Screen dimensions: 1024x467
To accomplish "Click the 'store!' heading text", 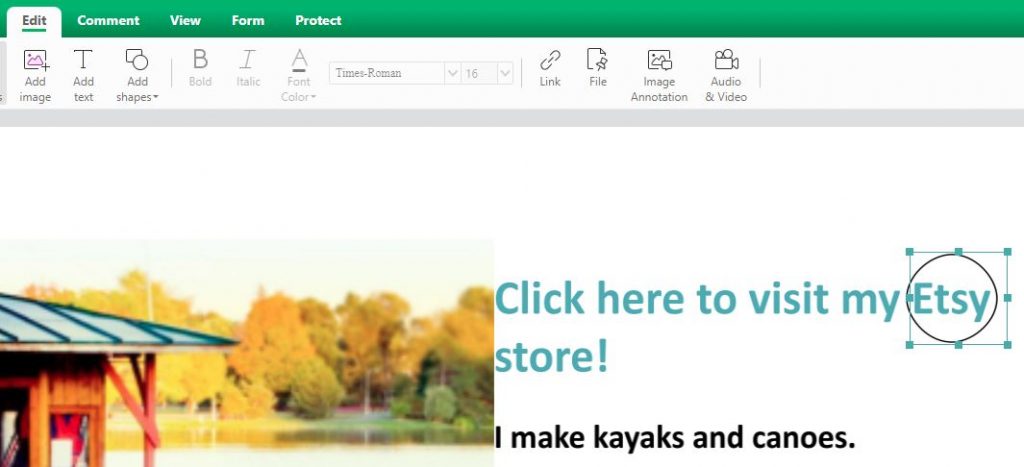I will (x=552, y=357).
